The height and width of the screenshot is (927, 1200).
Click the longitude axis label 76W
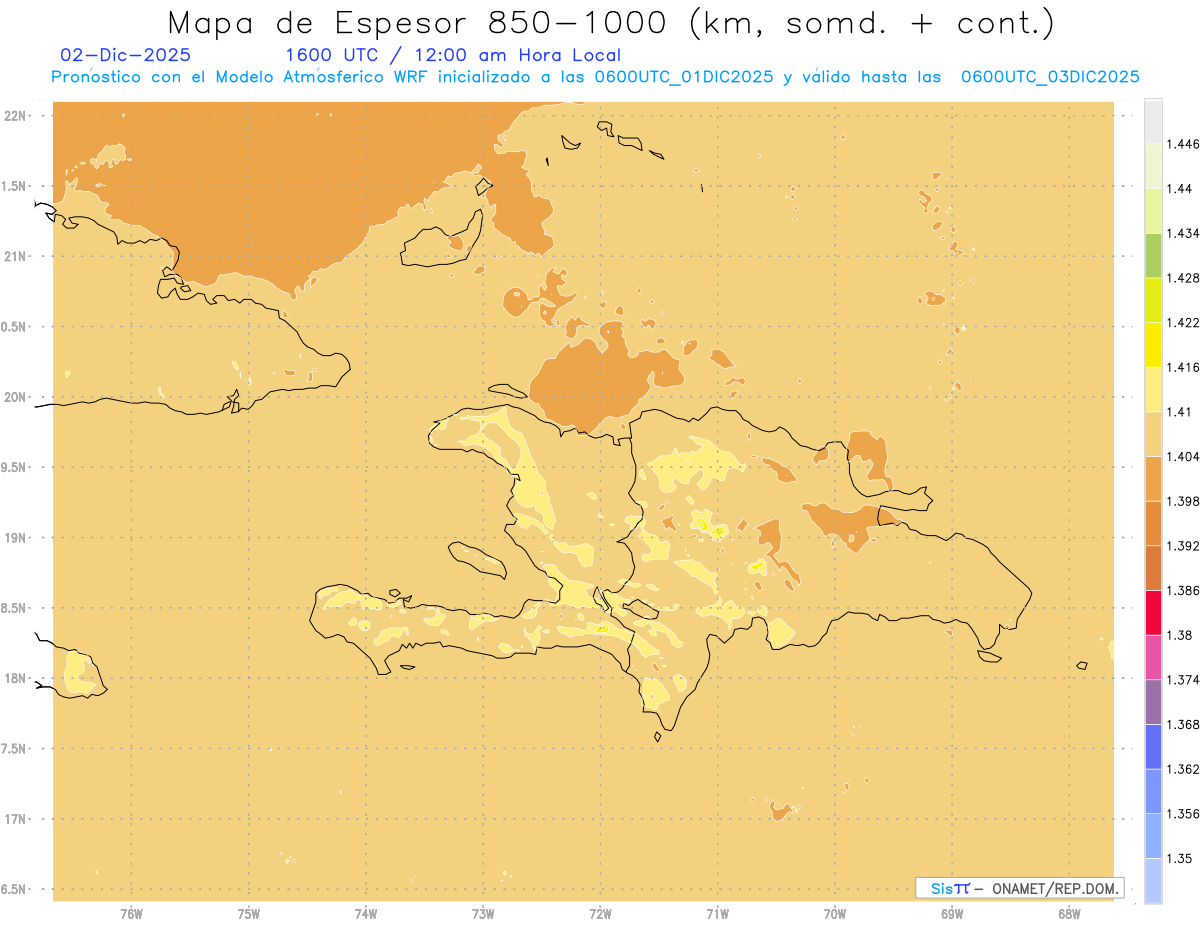(131, 914)
